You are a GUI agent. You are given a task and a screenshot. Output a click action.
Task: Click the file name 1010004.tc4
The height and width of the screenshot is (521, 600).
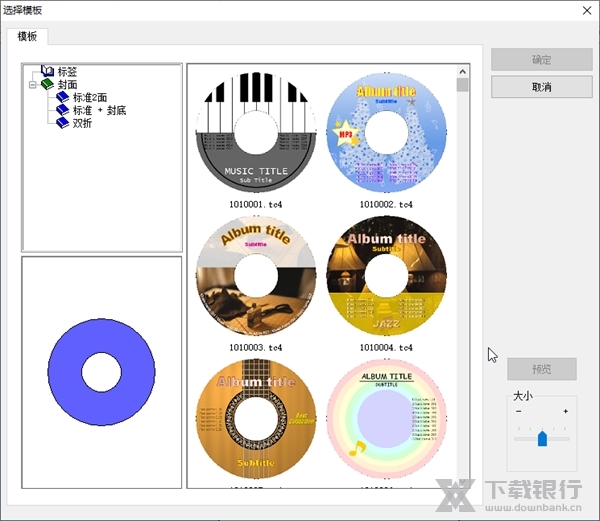[386, 348]
